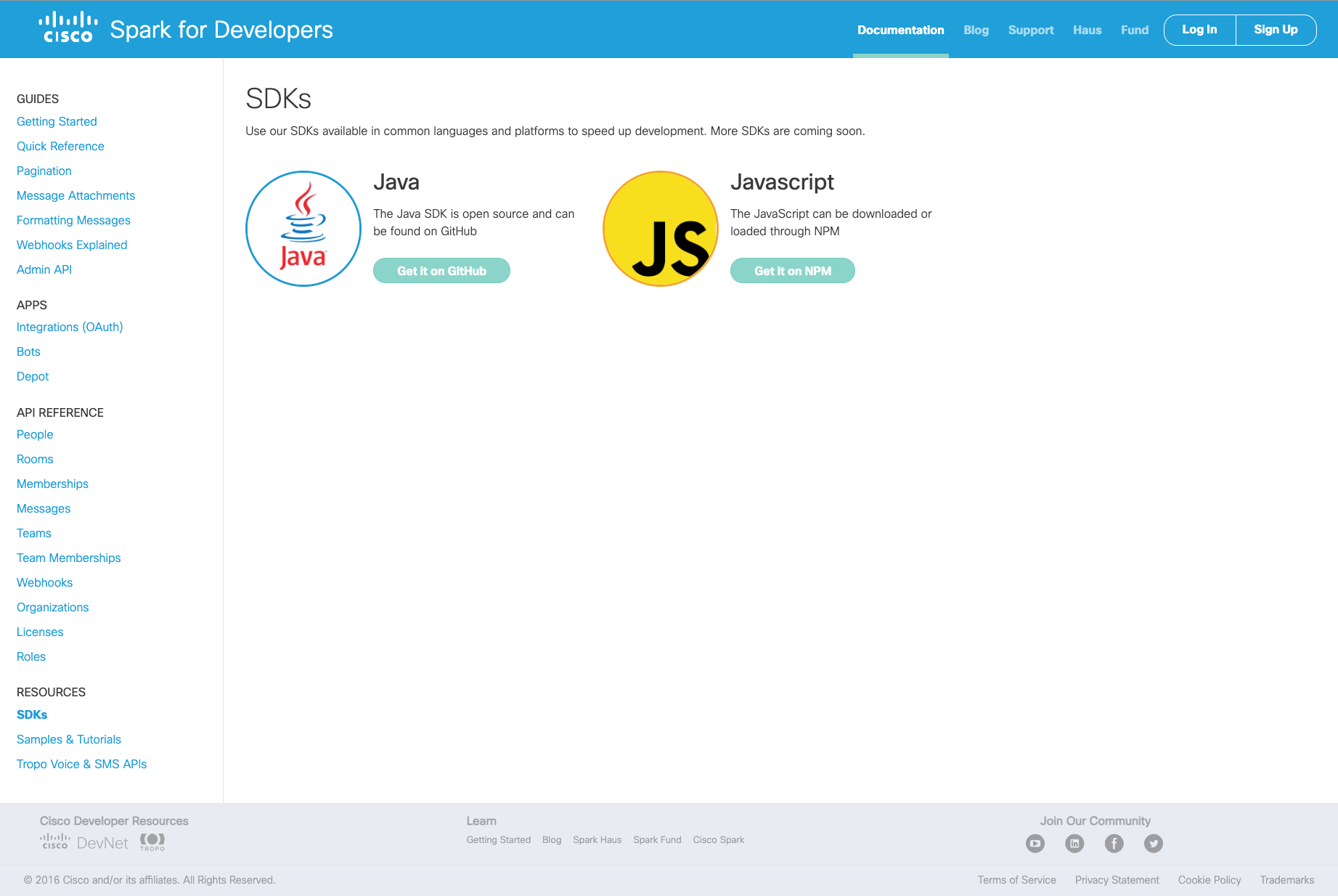Click the yellow JS logo icon
1338x896 pixels.
point(661,229)
